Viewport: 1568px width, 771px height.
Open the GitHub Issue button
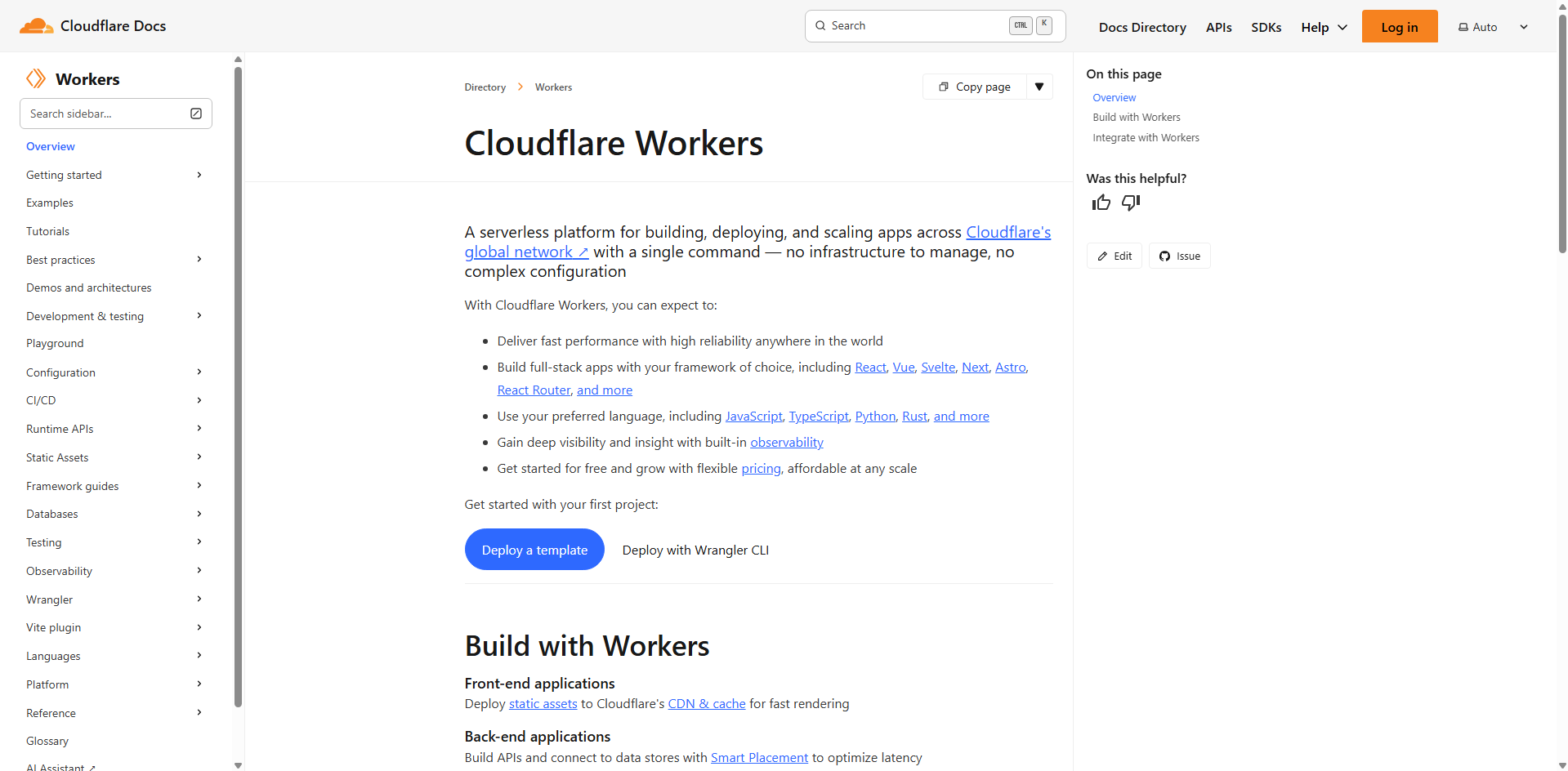coord(1179,256)
